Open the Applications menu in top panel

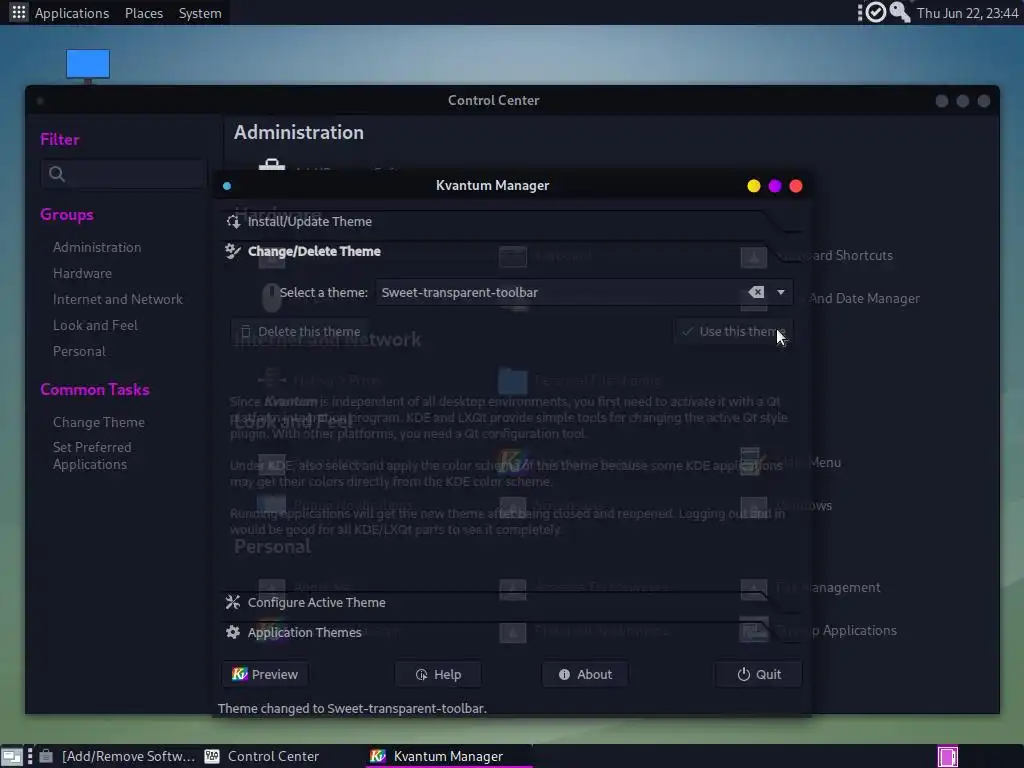(x=72, y=13)
